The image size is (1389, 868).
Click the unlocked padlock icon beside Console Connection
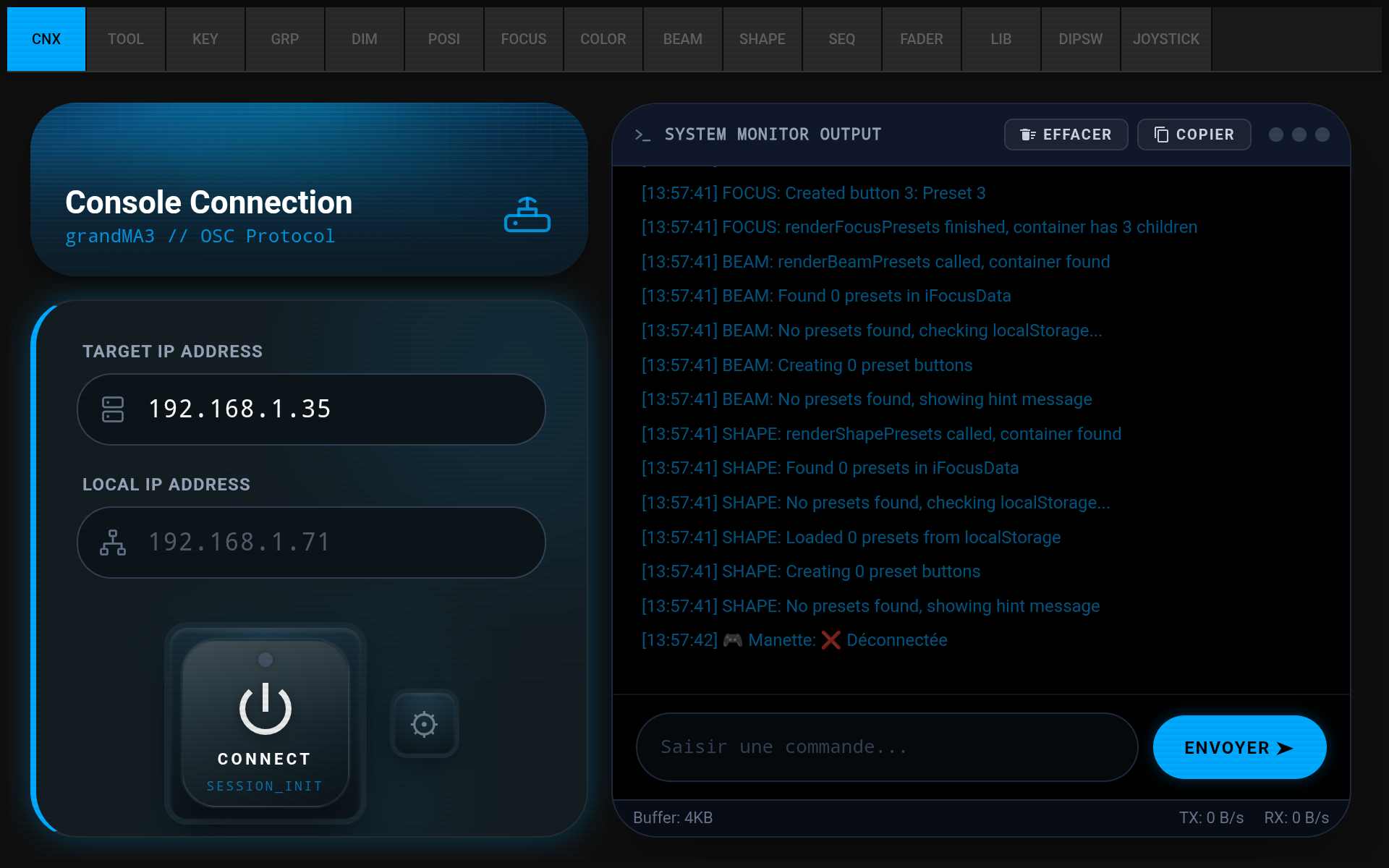coord(527,214)
